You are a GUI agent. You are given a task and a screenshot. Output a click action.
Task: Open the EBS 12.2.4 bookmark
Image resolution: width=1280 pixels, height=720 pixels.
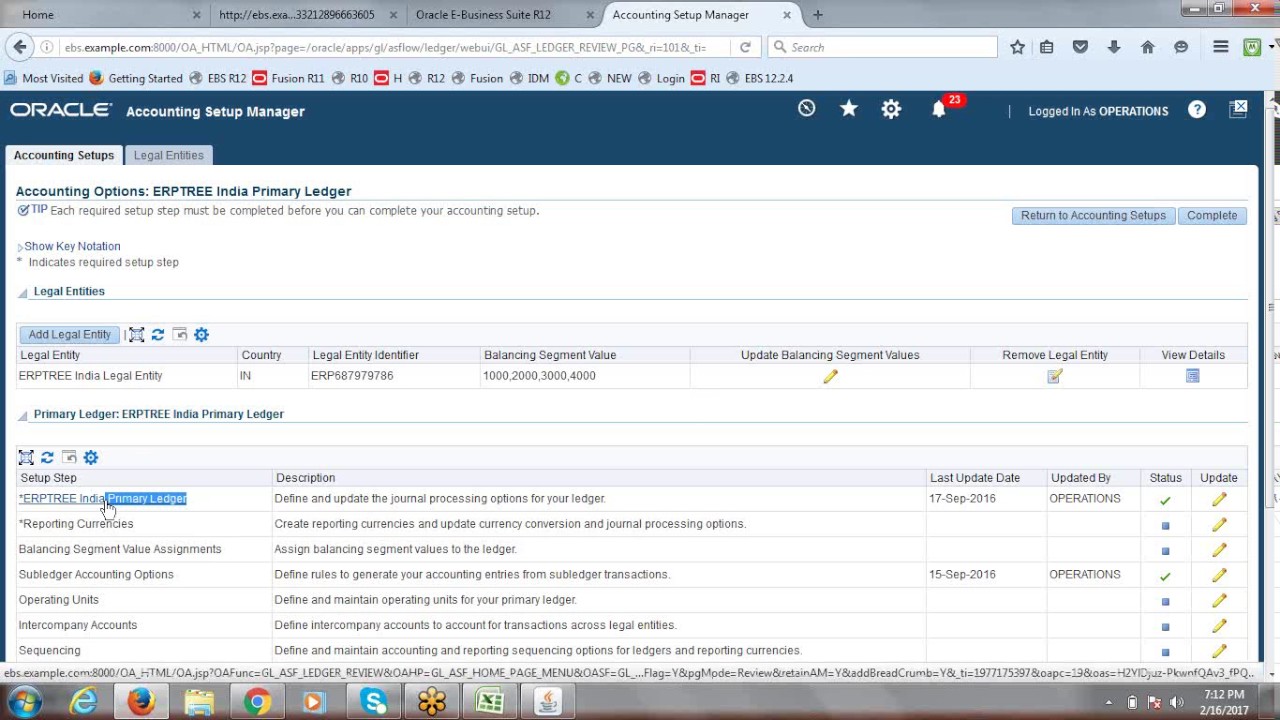(759, 78)
